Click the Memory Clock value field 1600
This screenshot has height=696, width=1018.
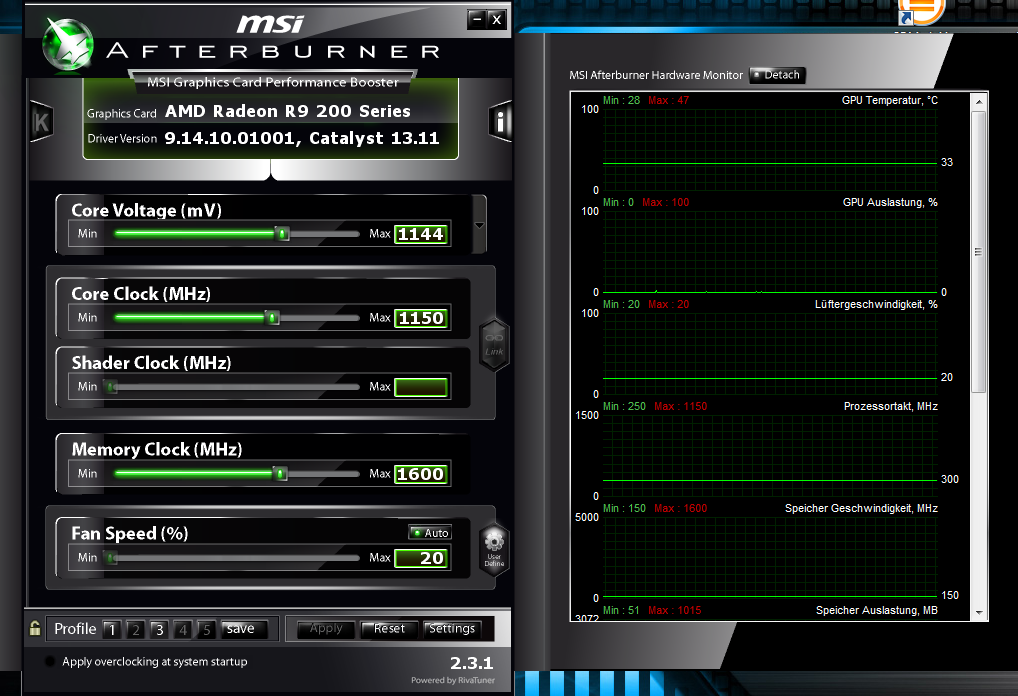pyautogui.click(x=421, y=474)
